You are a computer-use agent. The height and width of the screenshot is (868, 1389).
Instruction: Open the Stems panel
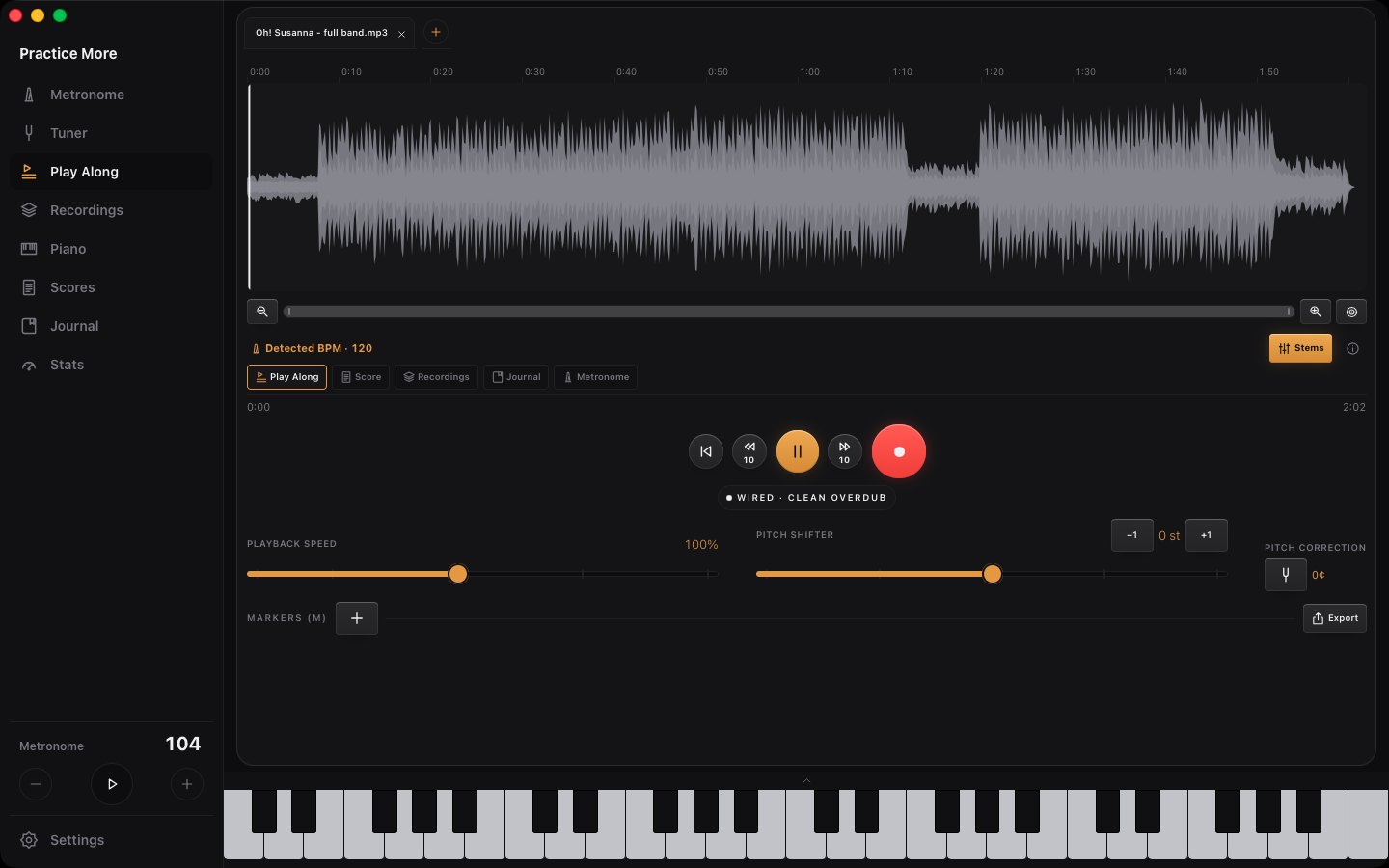(1300, 348)
